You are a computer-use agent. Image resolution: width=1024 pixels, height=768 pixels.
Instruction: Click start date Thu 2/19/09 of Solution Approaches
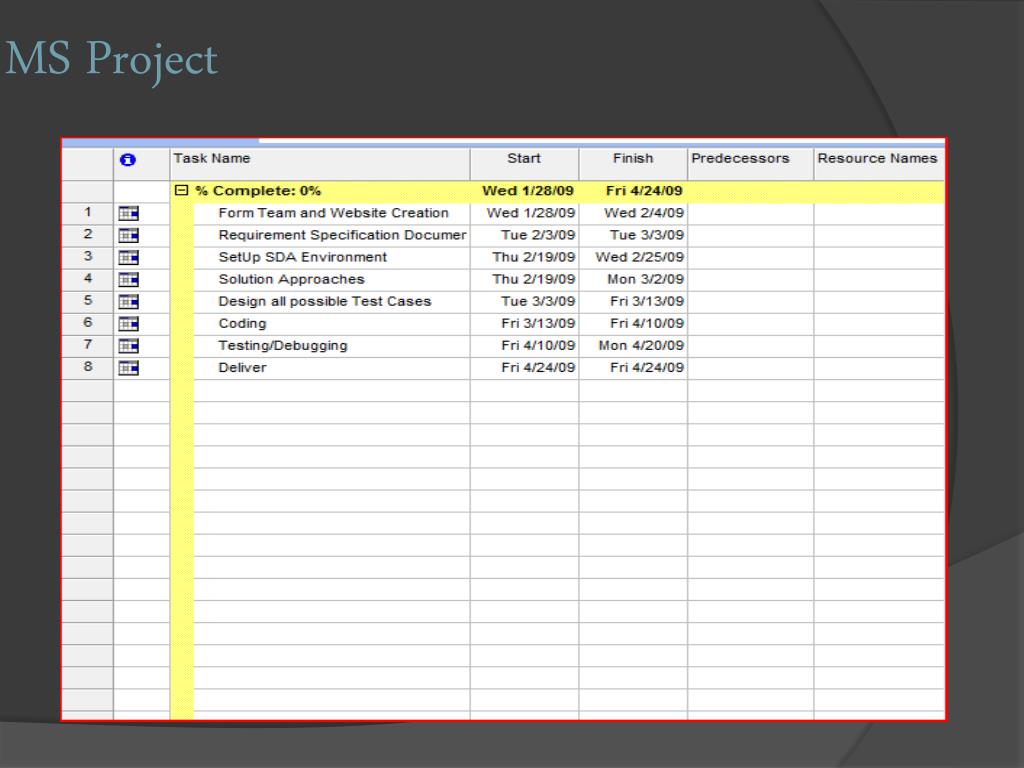534,280
